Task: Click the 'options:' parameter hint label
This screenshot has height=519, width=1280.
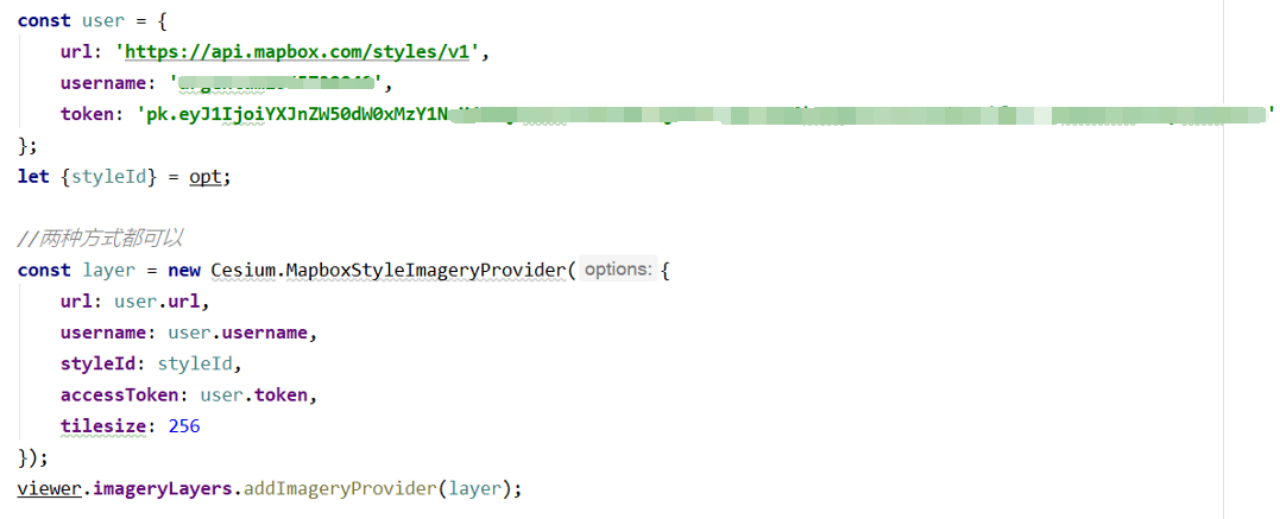Action: (618, 270)
